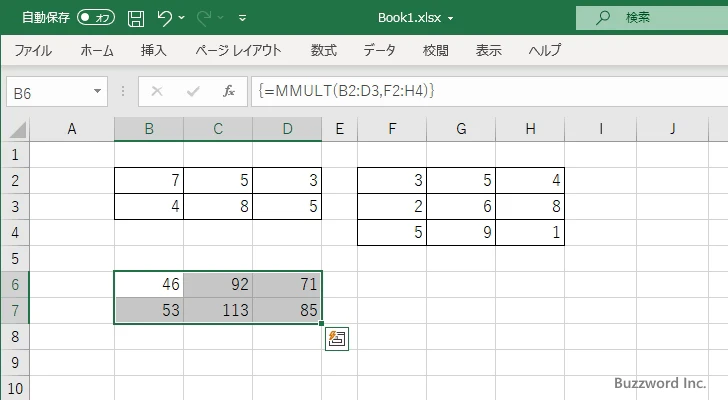
Task: Click cell B7 containing 53
Action: coord(149,310)
